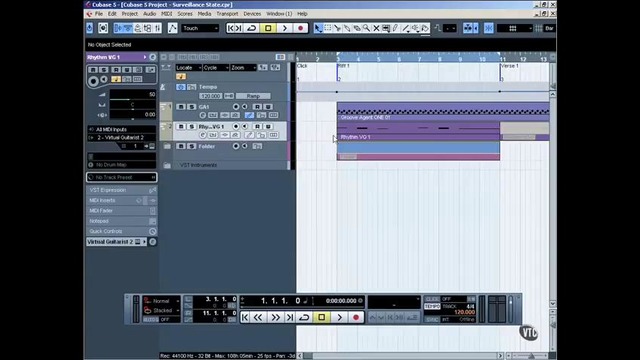Expand the VST Instruments folder
Viewport: 640px width, 360px height.
(x=167, y=165)
